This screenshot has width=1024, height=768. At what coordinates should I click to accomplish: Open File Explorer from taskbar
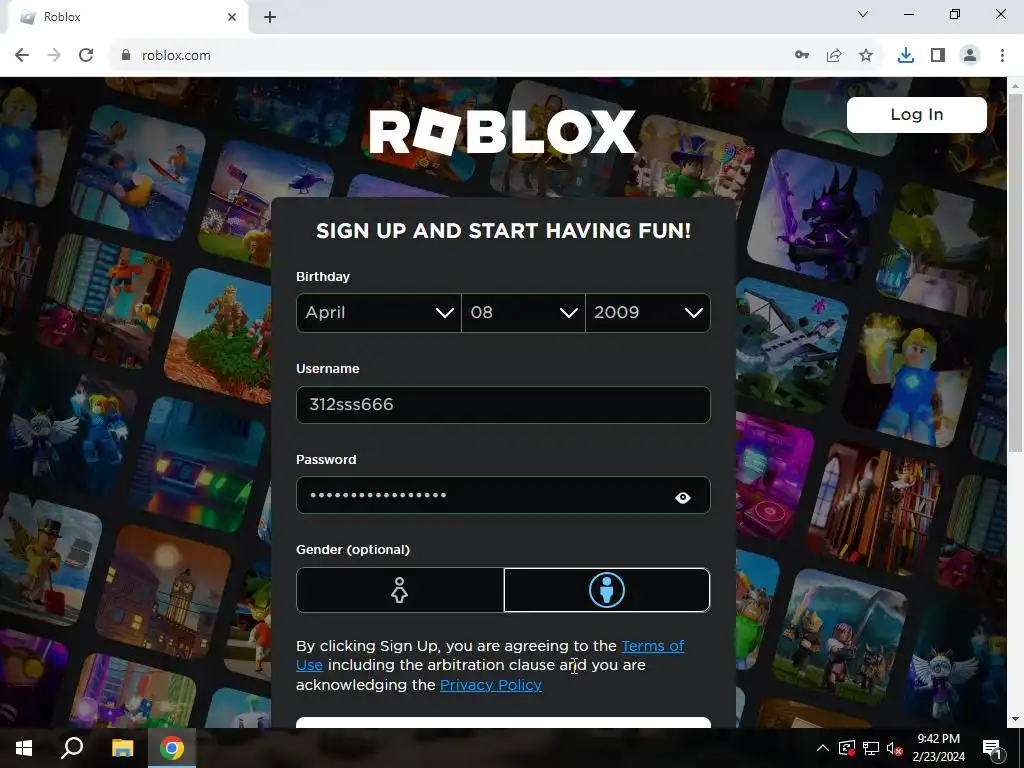(122, 748)
